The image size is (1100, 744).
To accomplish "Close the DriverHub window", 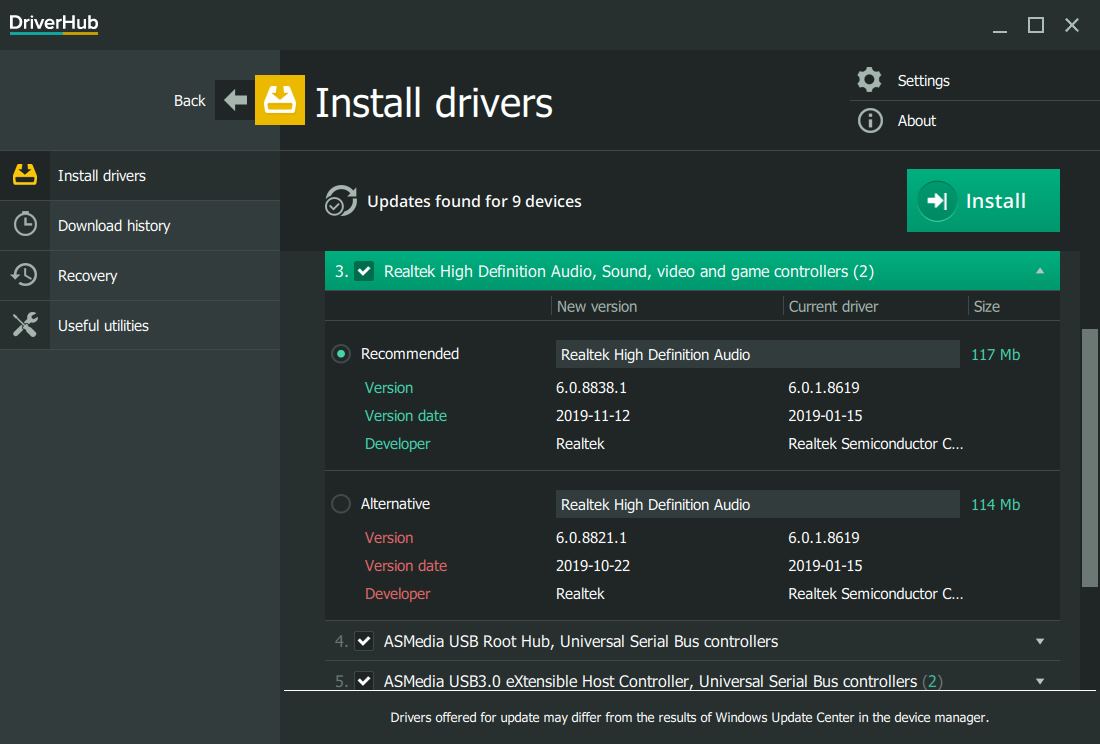I will [x=1071, y=25].
